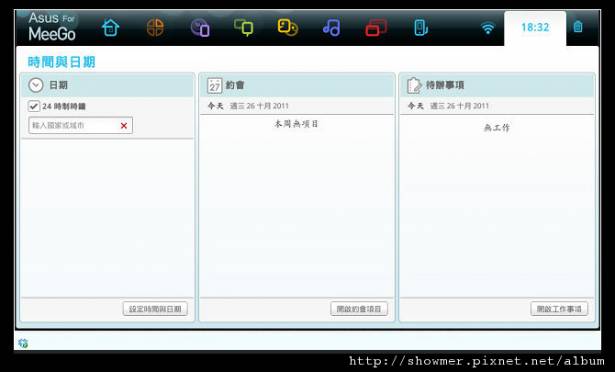615x372 pixels.
Task: Open the Music notes media icon
Action: point(332,27)
